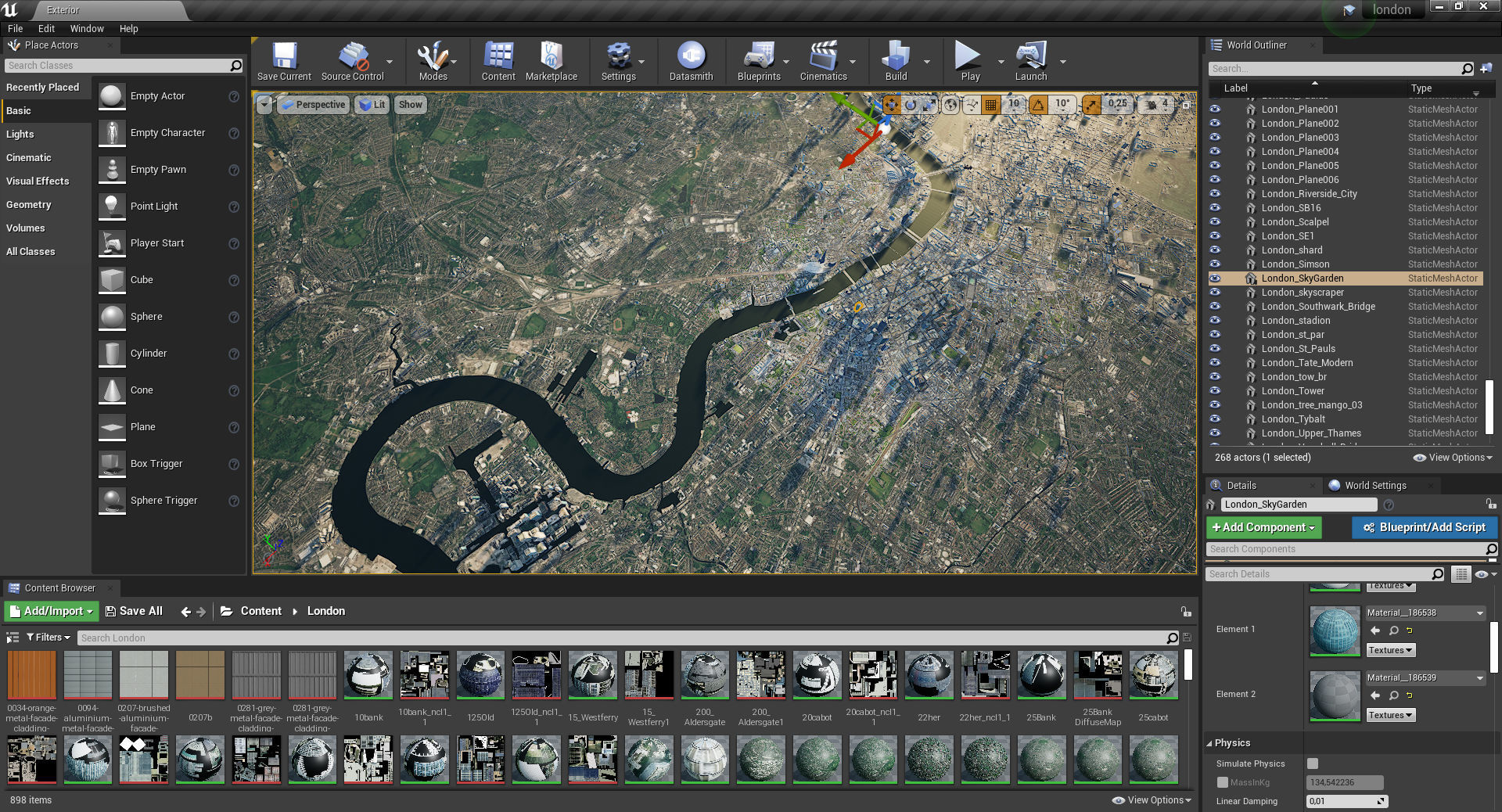
Task: Select the translate gizmo in viewport toolbar
Action: (892, 104)
